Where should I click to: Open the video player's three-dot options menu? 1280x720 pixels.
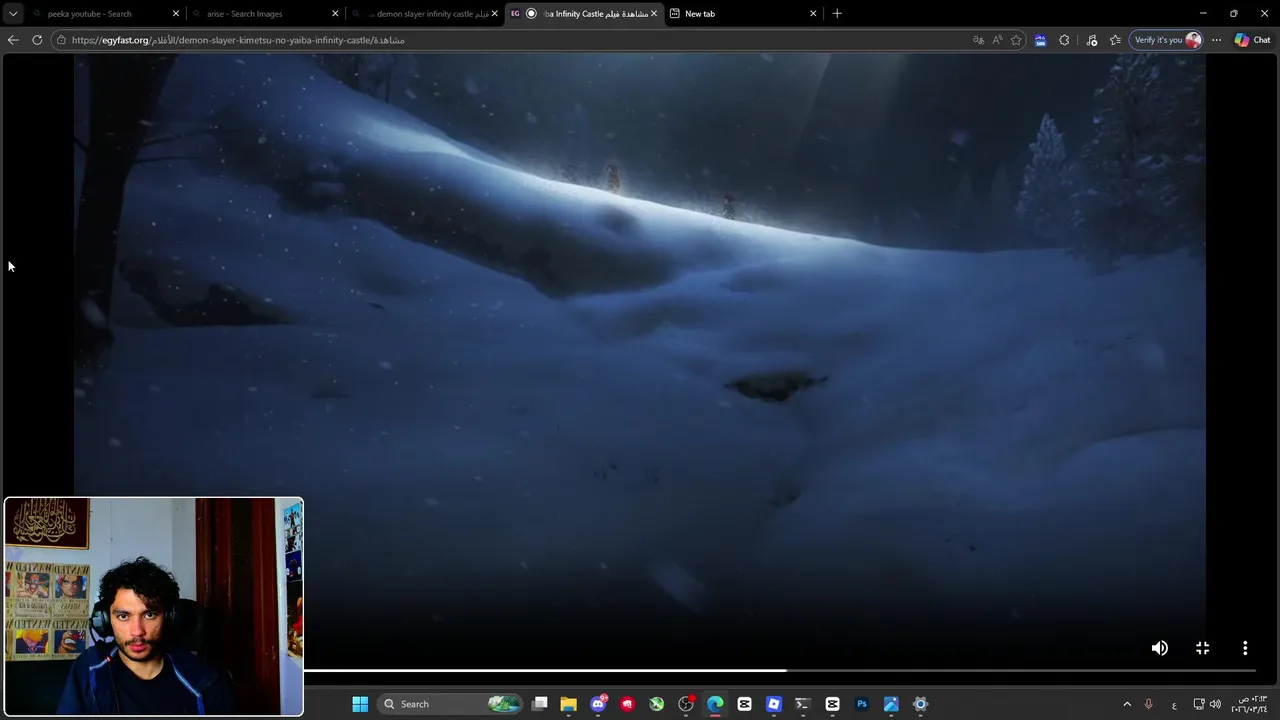[1245, 648]
